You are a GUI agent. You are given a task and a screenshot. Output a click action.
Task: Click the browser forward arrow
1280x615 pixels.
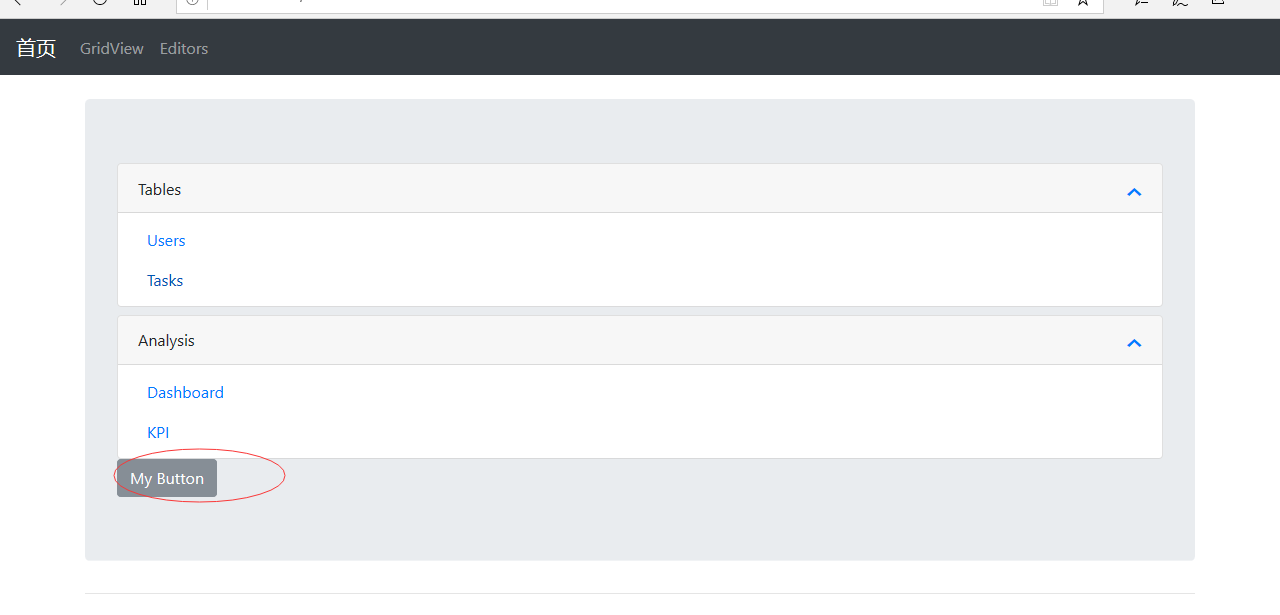click(x=62, y=3)
